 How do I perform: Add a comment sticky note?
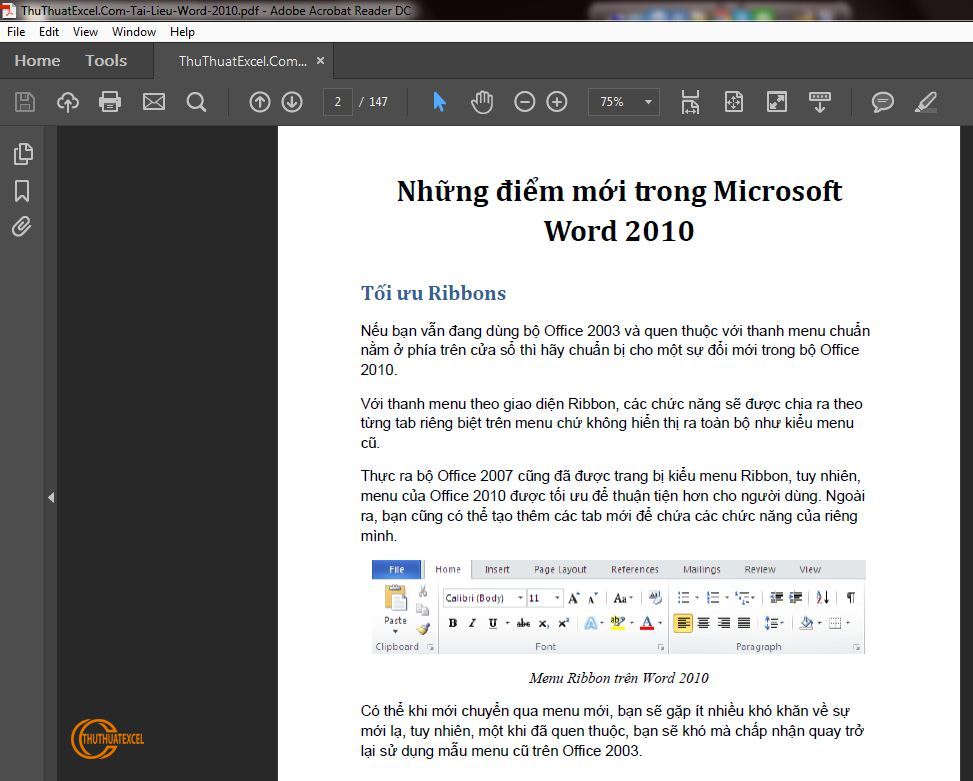click(882, 102)
